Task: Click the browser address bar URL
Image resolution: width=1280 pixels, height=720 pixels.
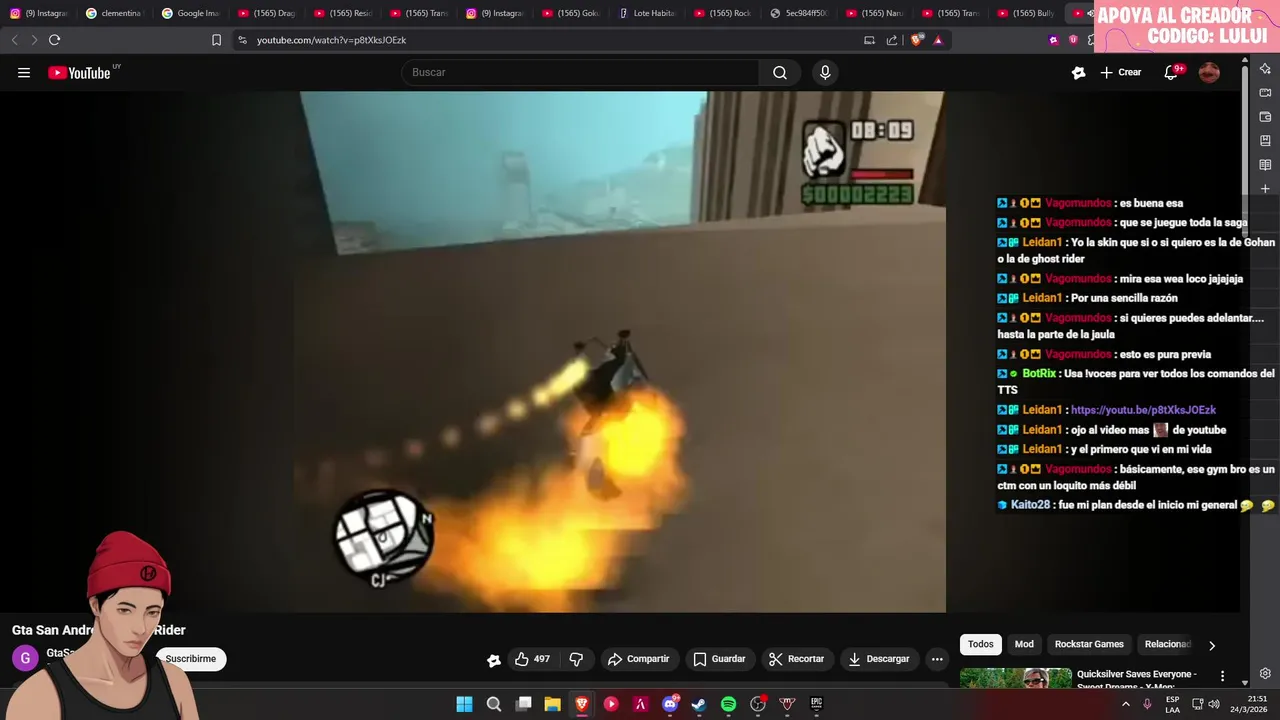Action: 331,40
